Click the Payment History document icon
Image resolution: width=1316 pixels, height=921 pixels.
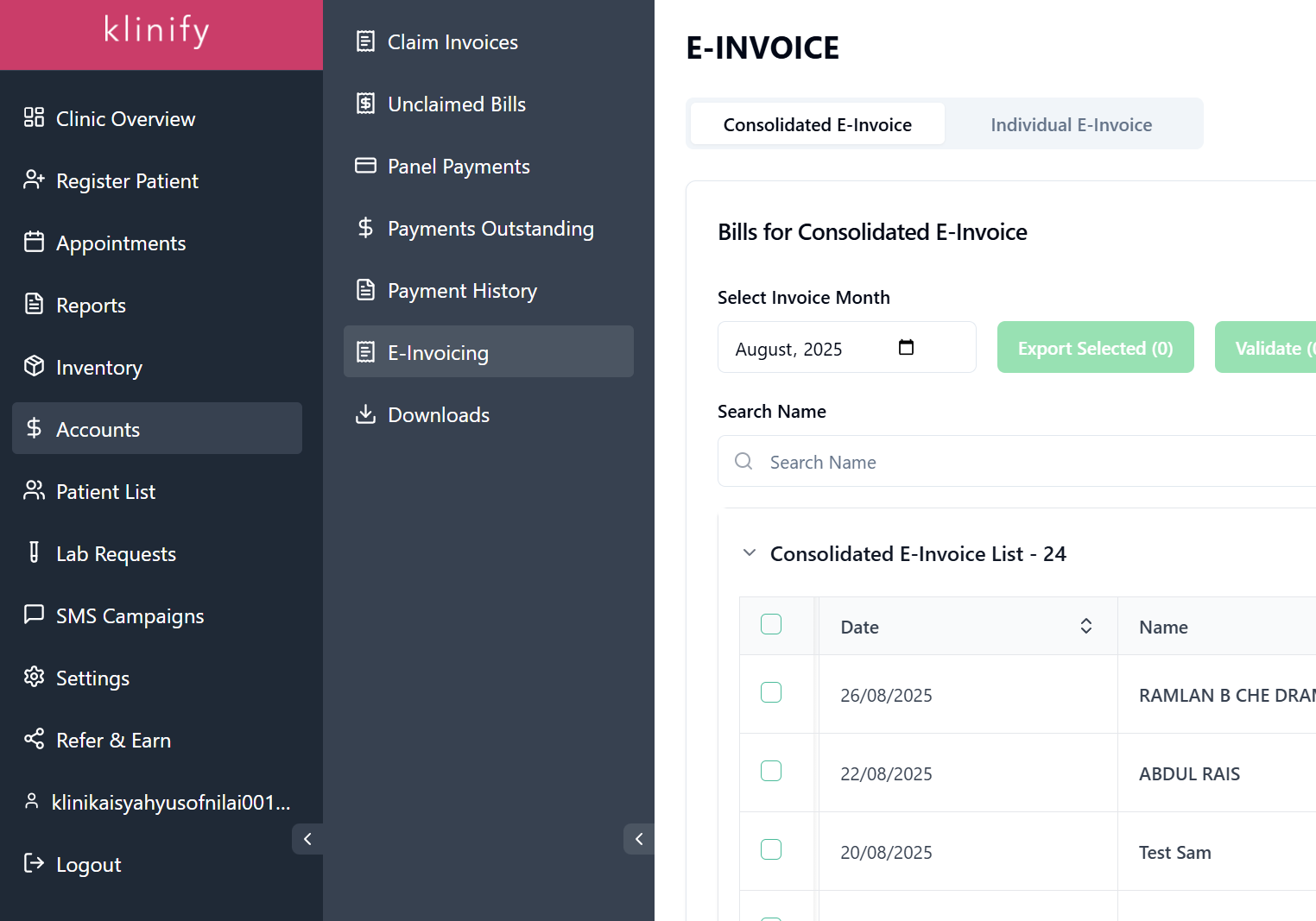tap(365, 290)
